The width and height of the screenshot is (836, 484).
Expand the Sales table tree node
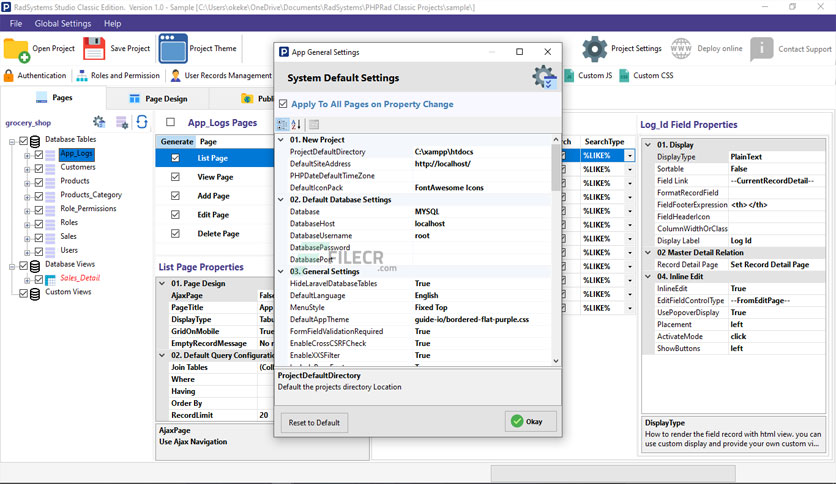coord(27,238)
